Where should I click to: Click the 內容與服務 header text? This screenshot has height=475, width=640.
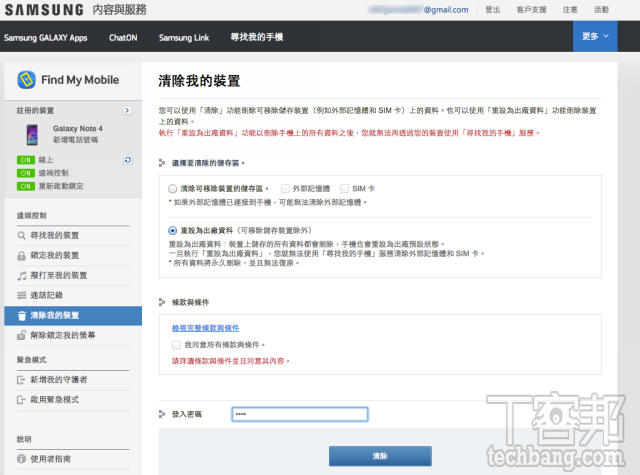point(120,10)
